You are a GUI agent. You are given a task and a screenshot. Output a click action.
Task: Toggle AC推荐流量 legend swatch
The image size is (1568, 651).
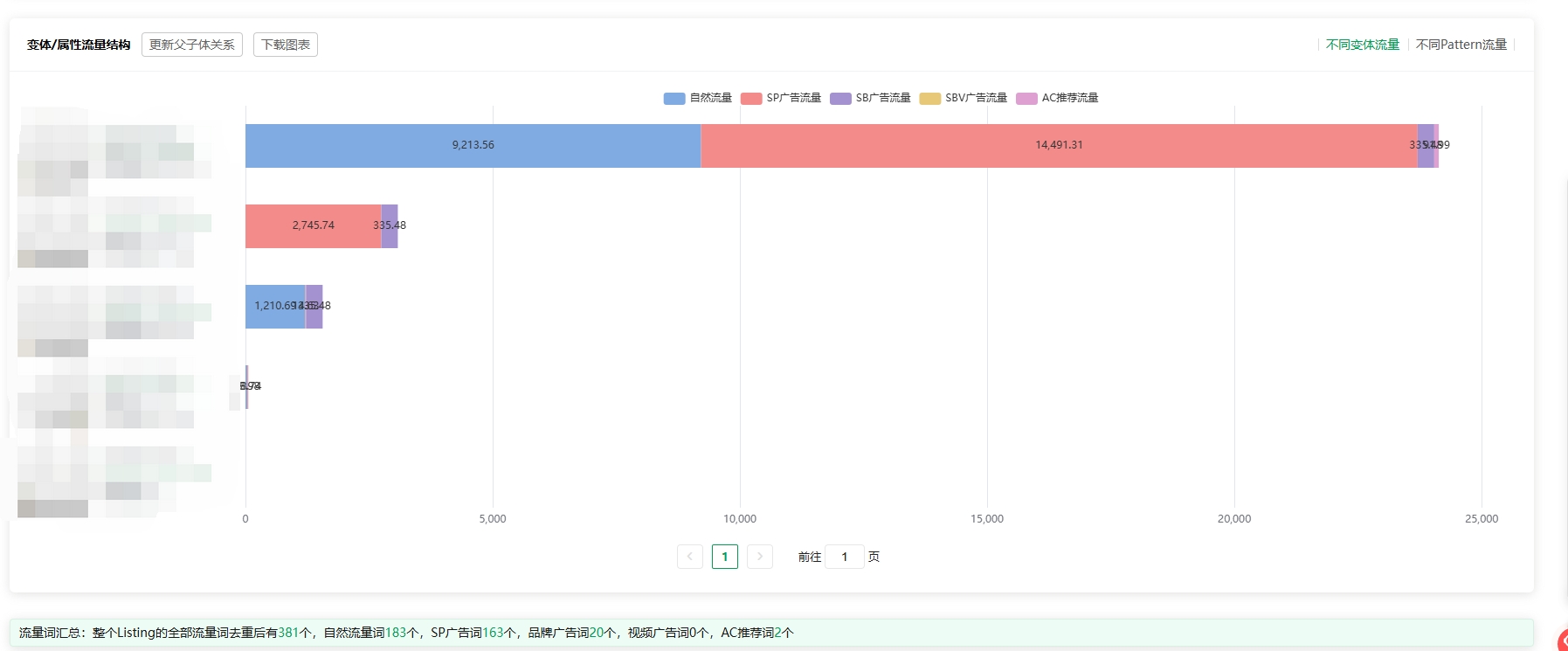[1026, 98]
